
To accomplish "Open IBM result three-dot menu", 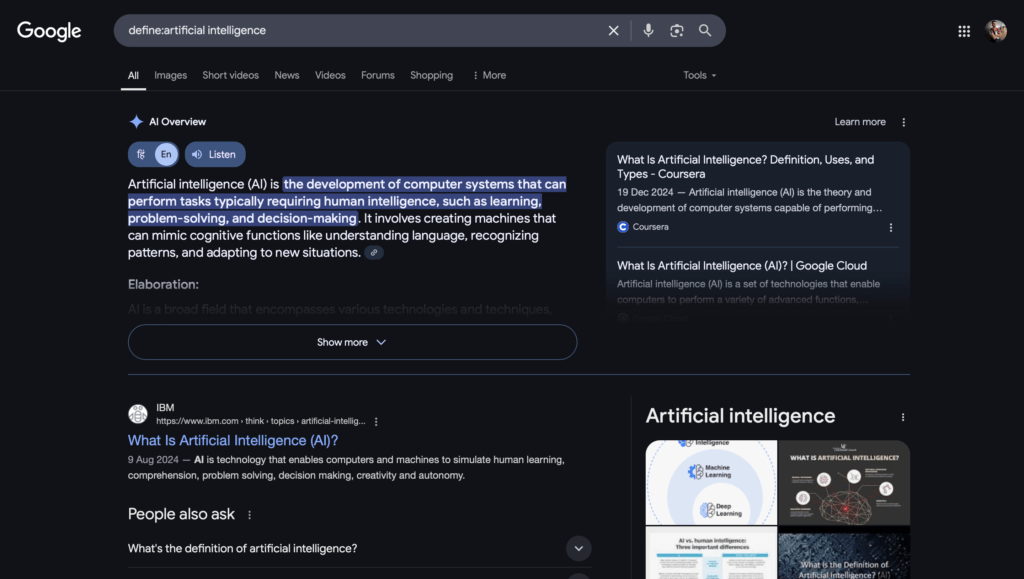I will 376,422.
